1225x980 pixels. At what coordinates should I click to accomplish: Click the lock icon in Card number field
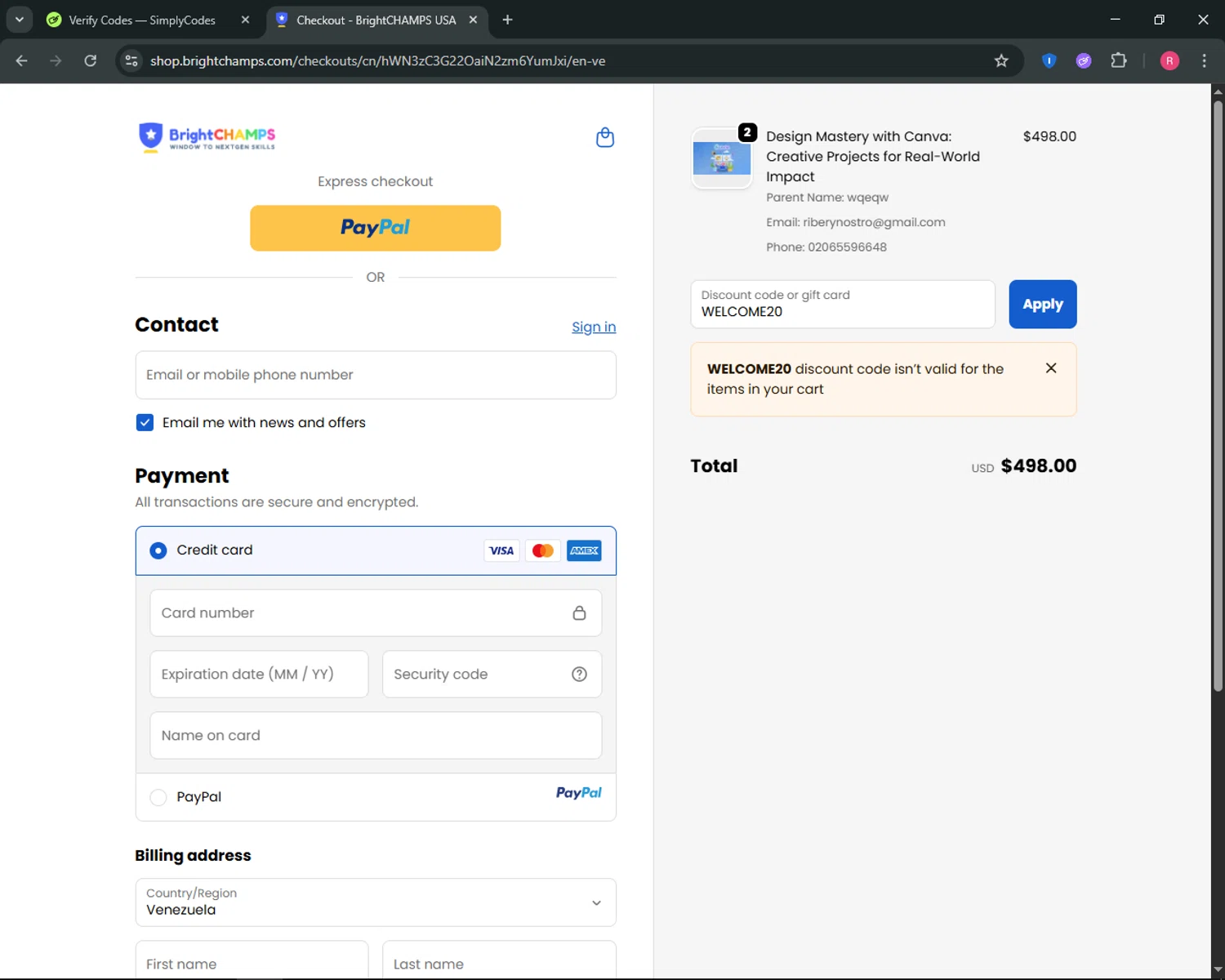click(x=579, y=612)
